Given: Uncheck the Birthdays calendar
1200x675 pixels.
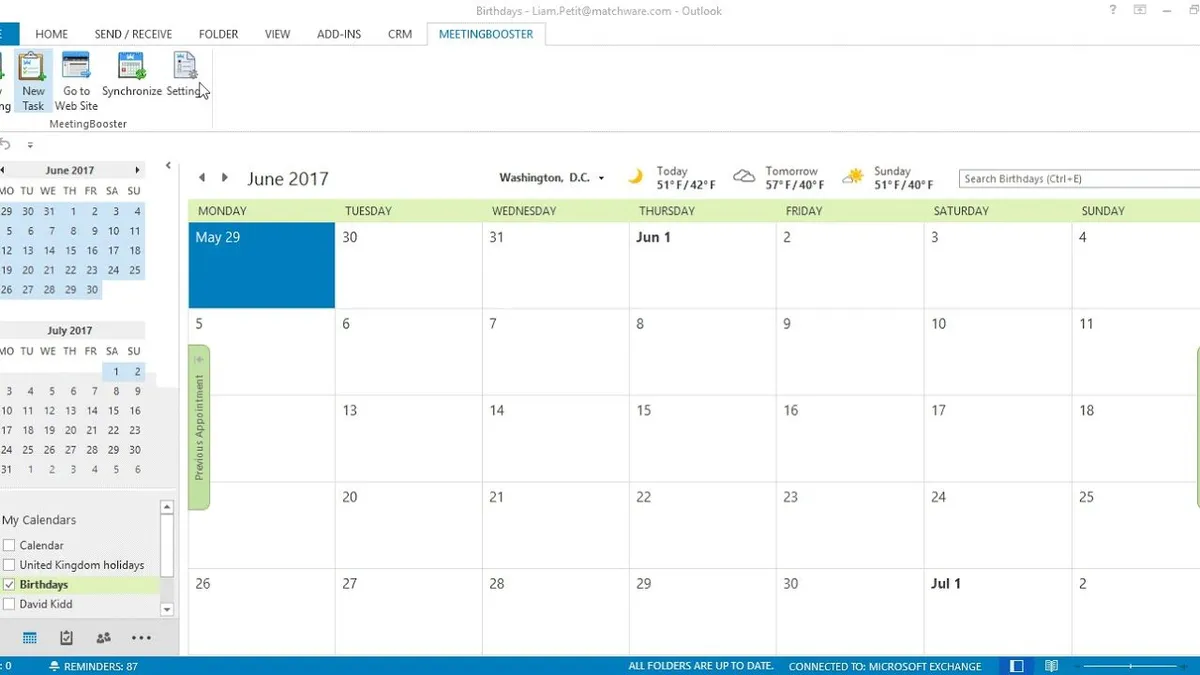Looking at the screenshot, I should [9, 584].
